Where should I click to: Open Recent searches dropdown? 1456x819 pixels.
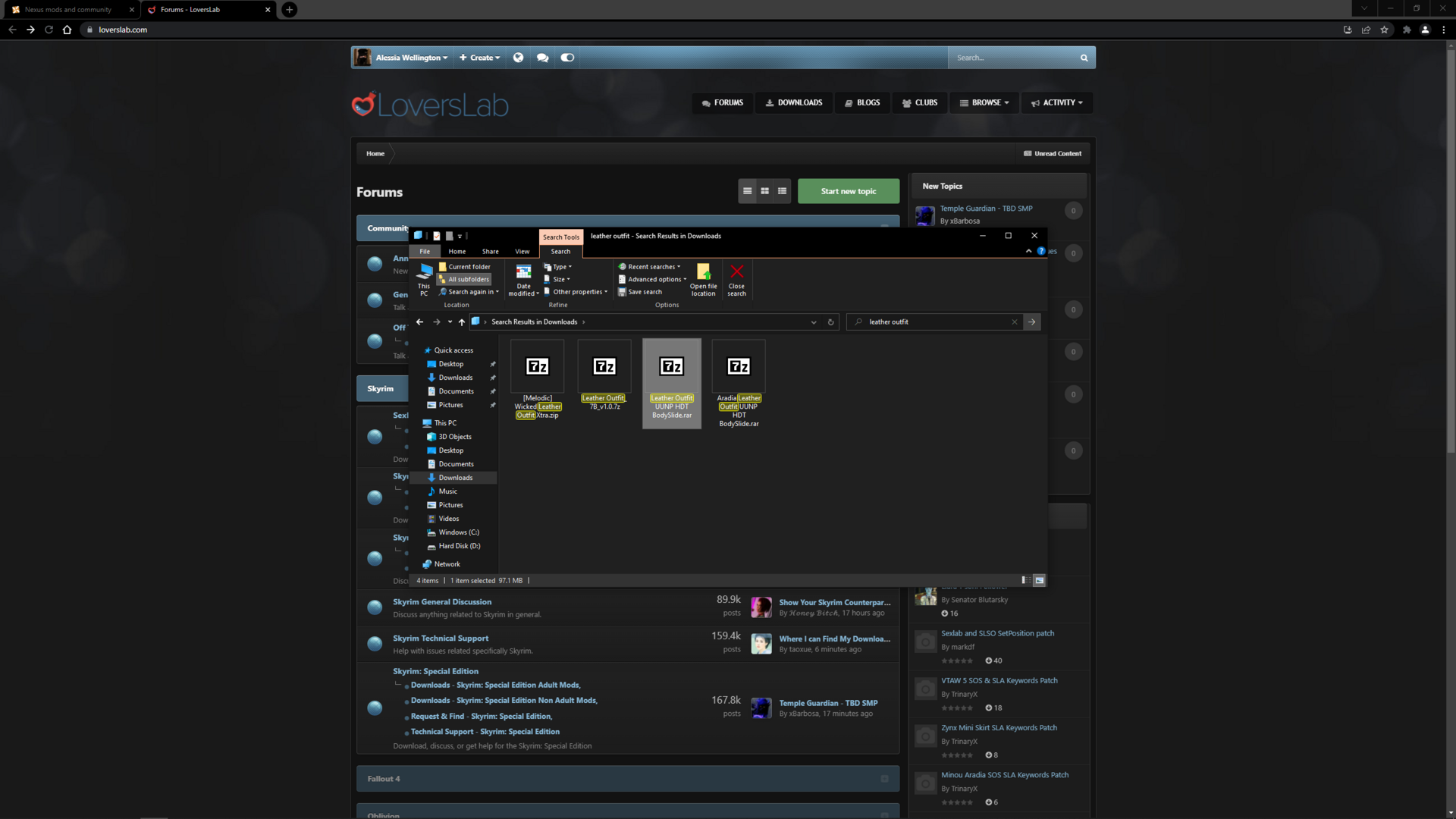point(649,267)
